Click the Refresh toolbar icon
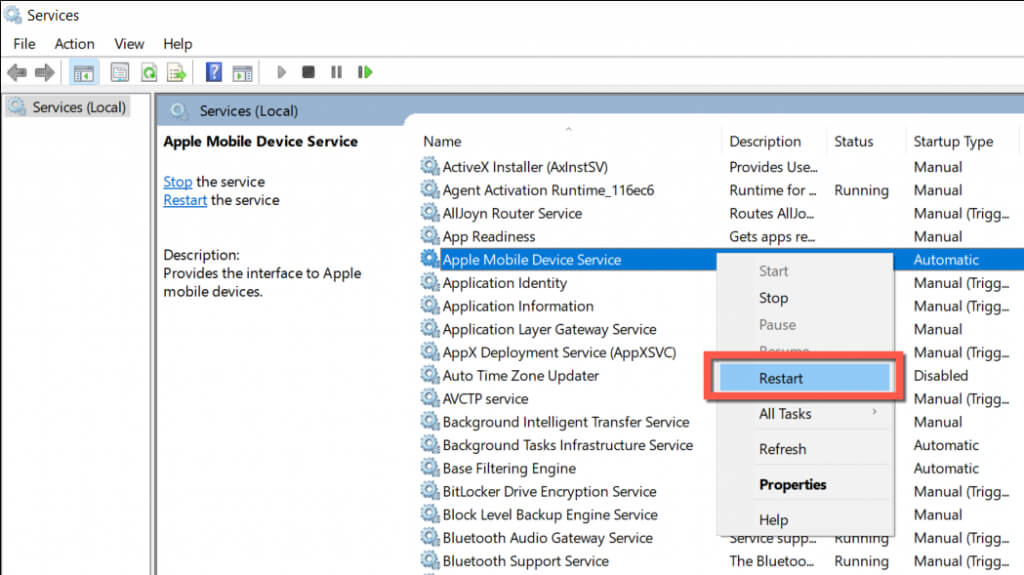The image size is (1024, 575). click(149, 72)
